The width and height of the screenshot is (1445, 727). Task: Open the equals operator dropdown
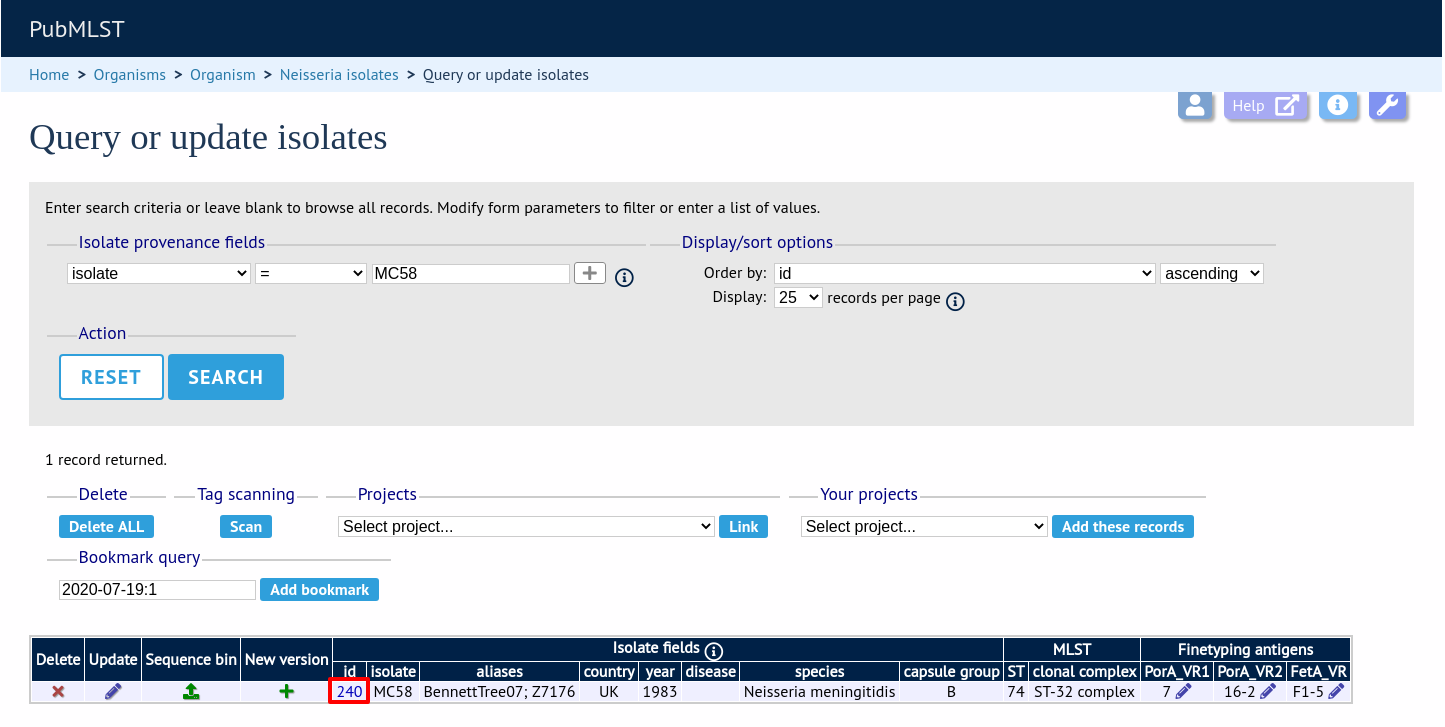tap(311, 273)
